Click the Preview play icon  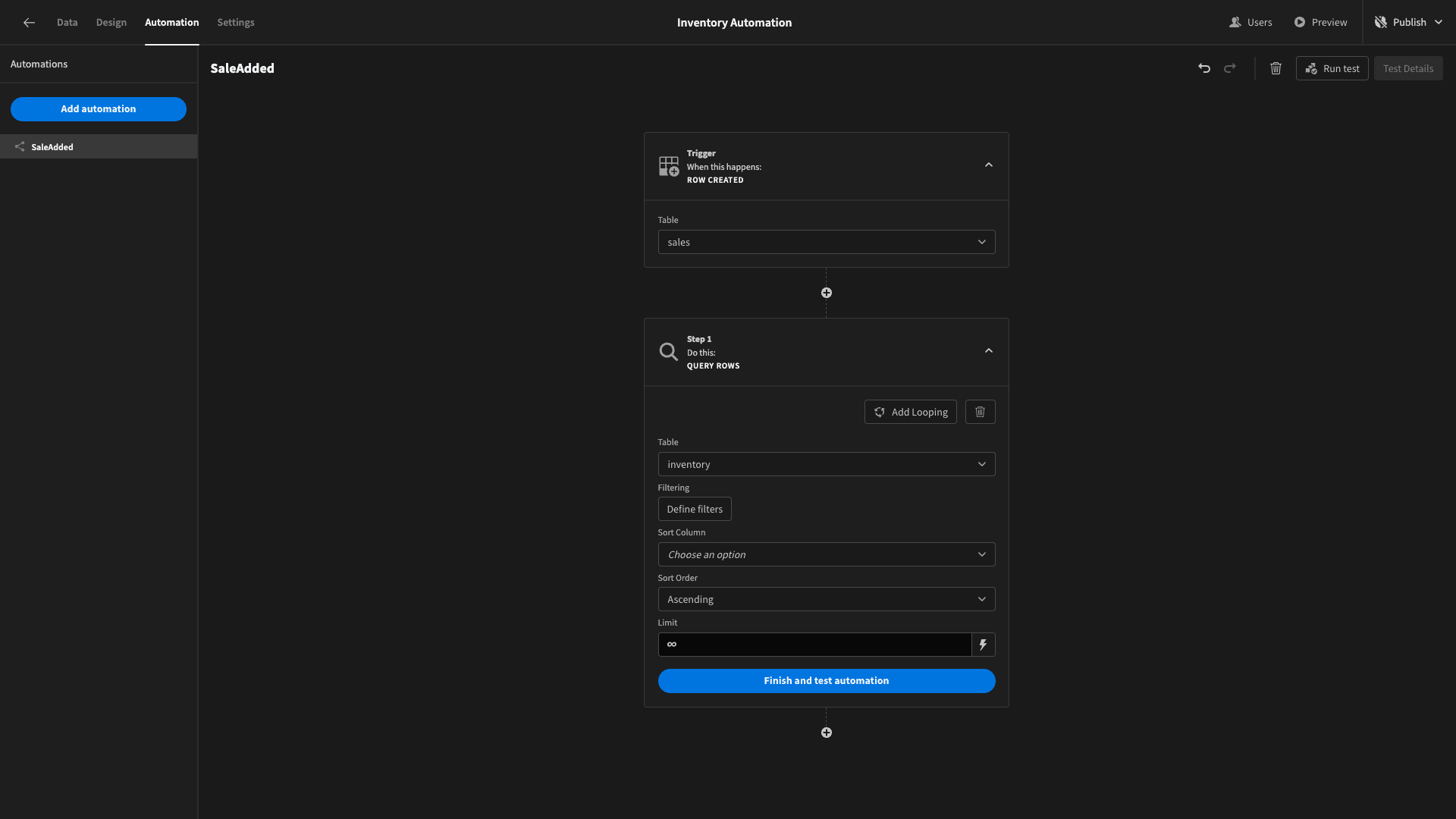pos(1300,23)
